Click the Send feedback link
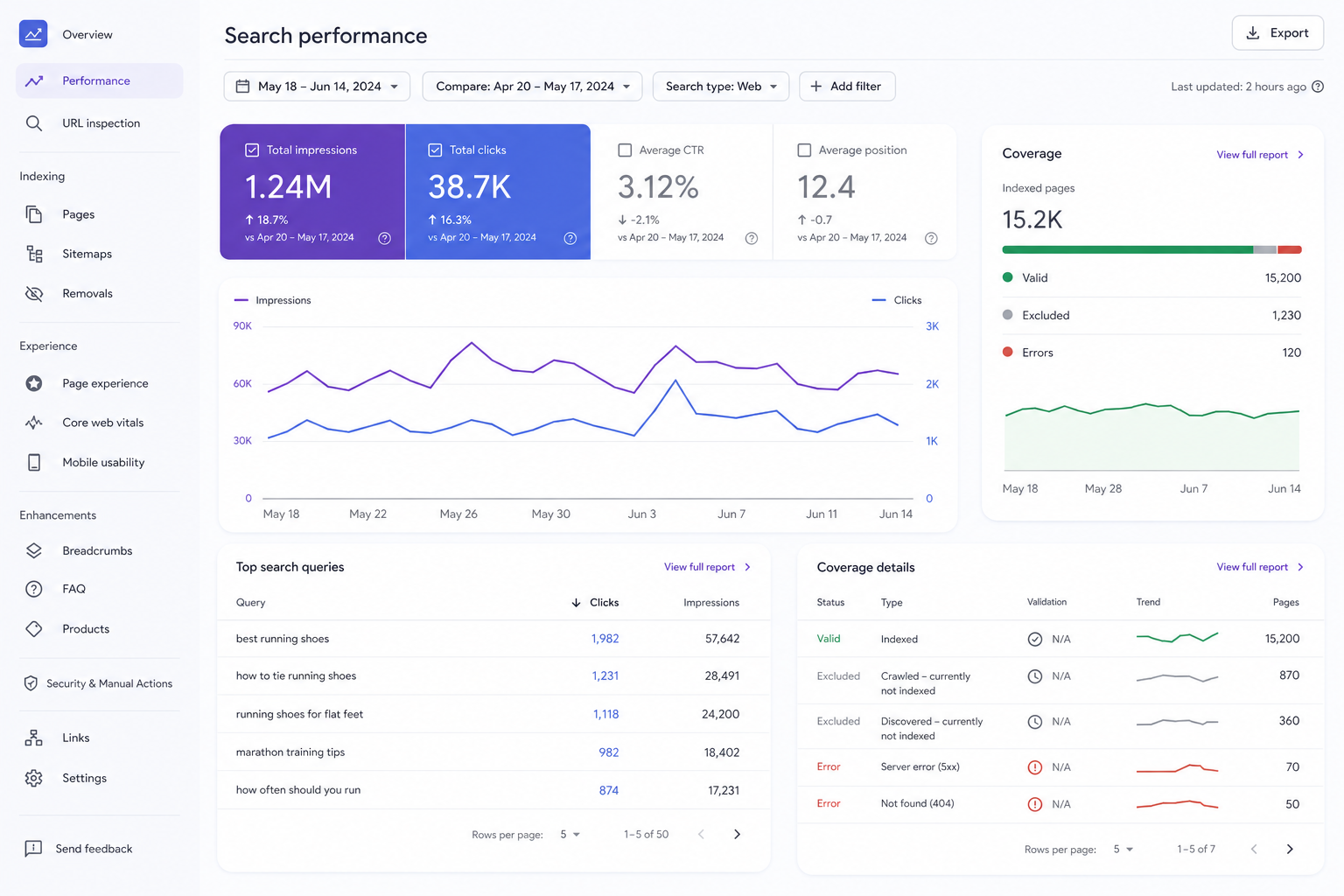1344x896 pixels. click(94, 849)
